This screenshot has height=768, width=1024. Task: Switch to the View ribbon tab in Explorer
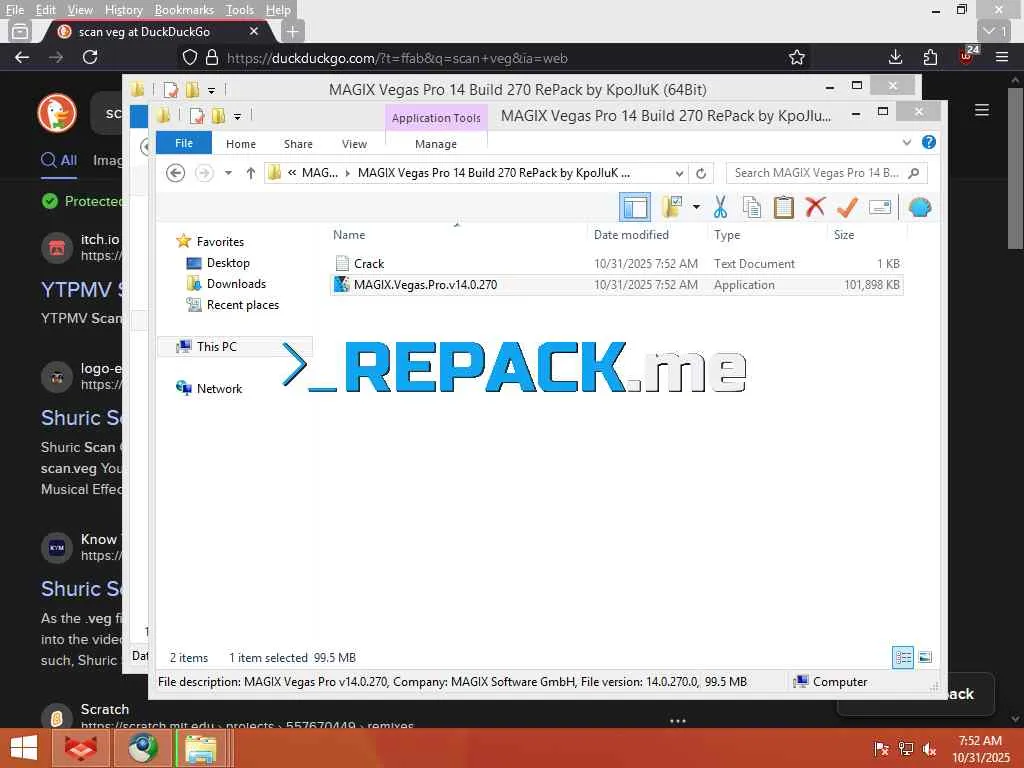click(x=354, y=144)
